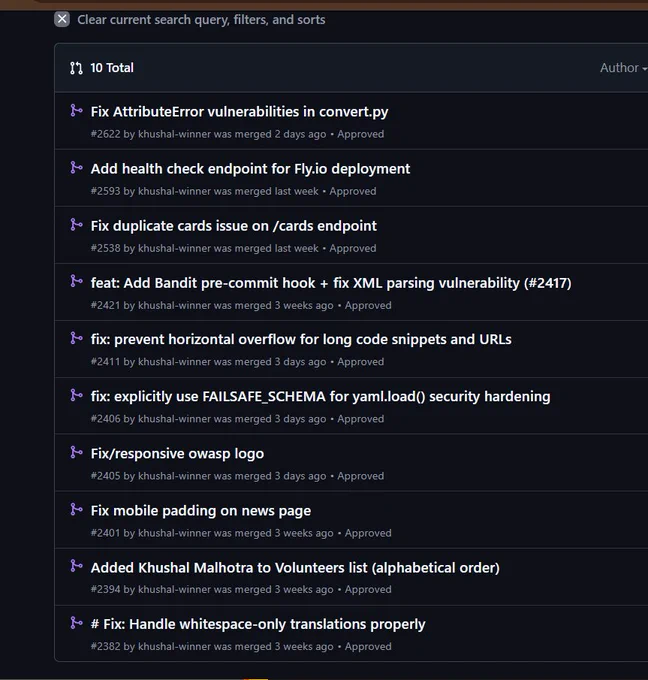The image size is (648, 680).
Task: Click Approved status on PR #2382
Action: point(368,647)
